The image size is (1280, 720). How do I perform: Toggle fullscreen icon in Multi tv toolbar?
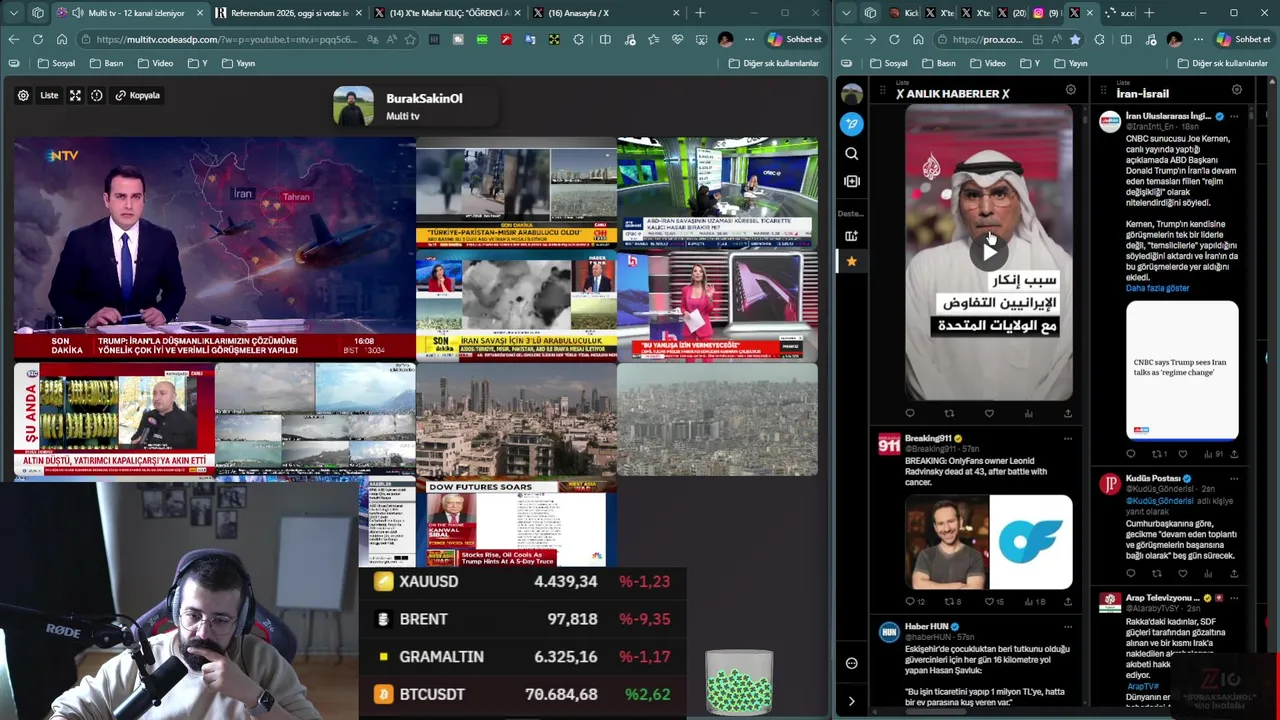[x=75, y=95]
